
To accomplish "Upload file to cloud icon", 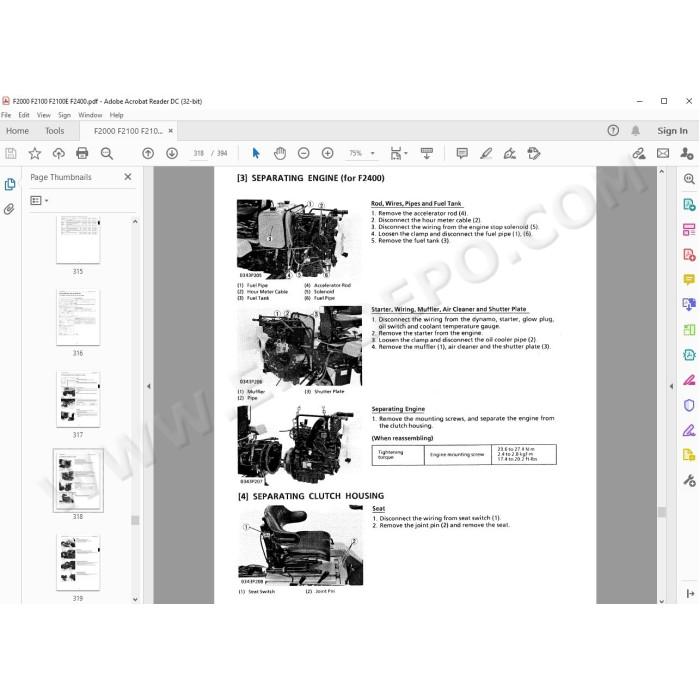I will point(58,154).
